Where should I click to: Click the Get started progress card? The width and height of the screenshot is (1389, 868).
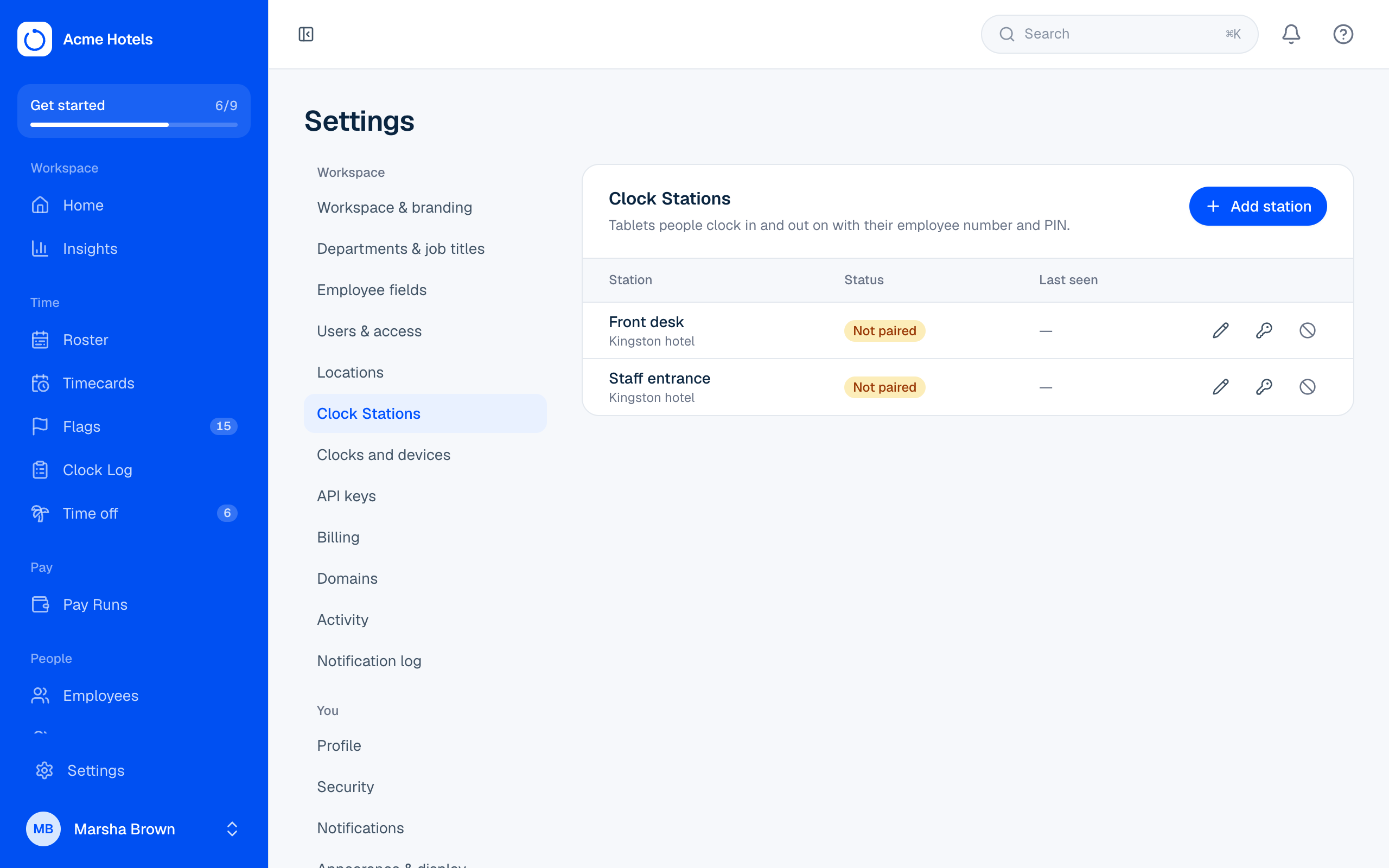(133, 111)
